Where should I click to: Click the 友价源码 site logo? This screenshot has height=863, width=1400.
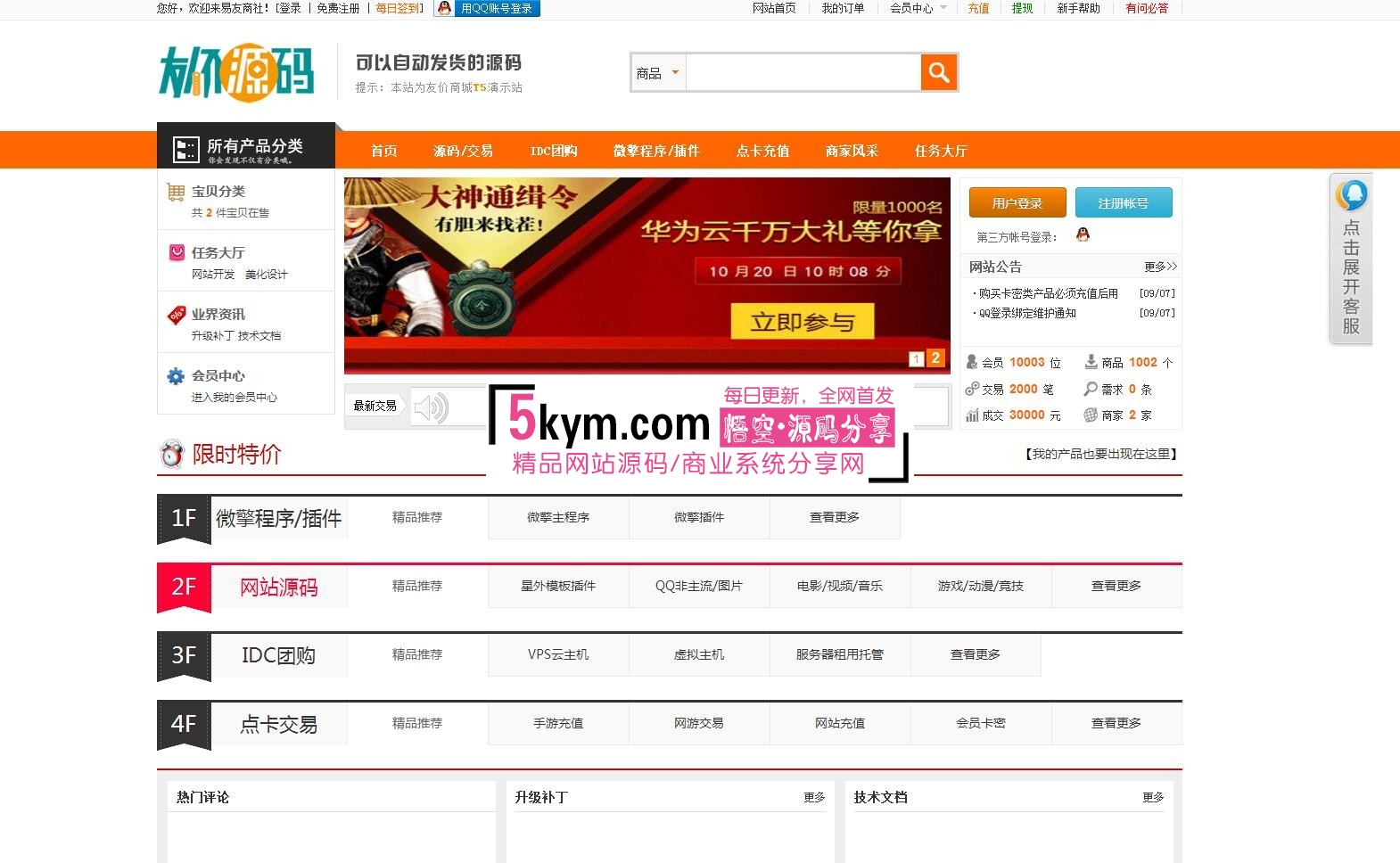236,71
